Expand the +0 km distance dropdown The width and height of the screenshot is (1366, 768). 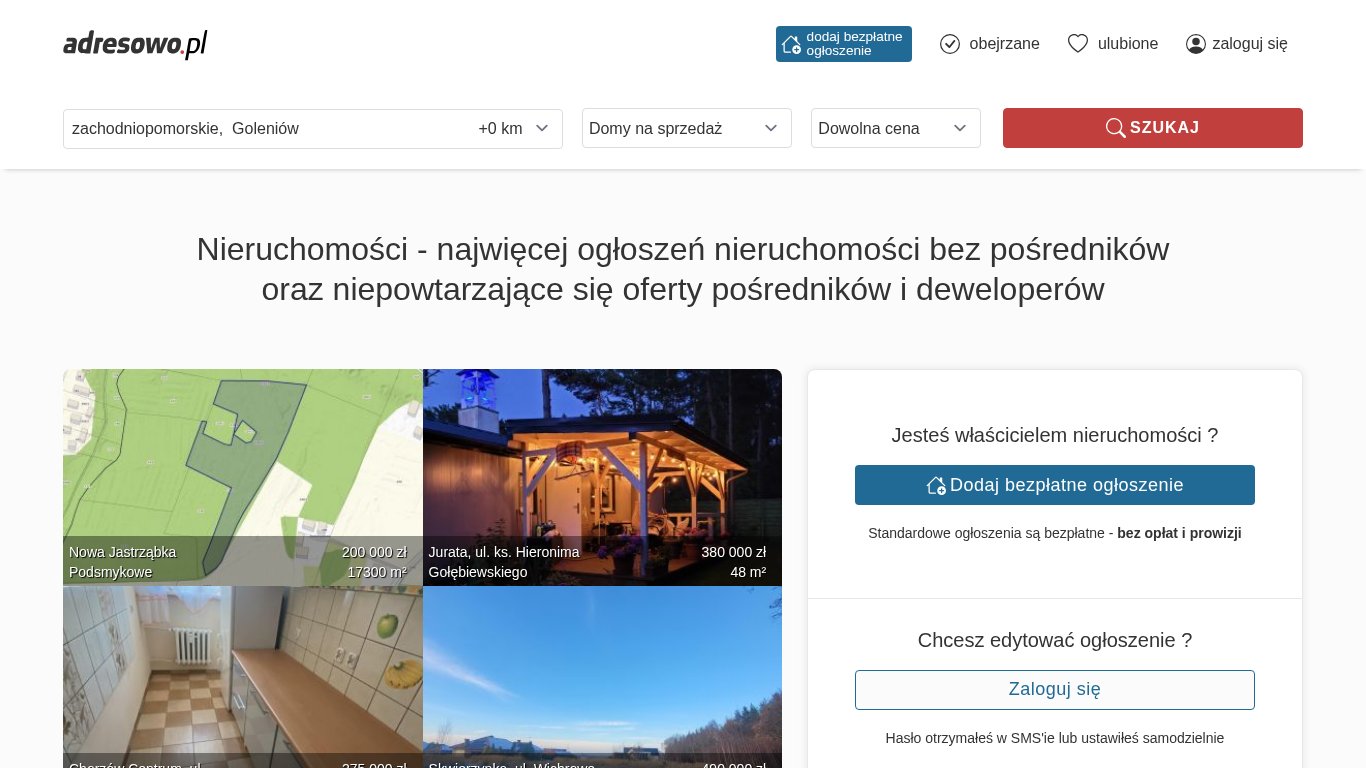tap(514, 128)
